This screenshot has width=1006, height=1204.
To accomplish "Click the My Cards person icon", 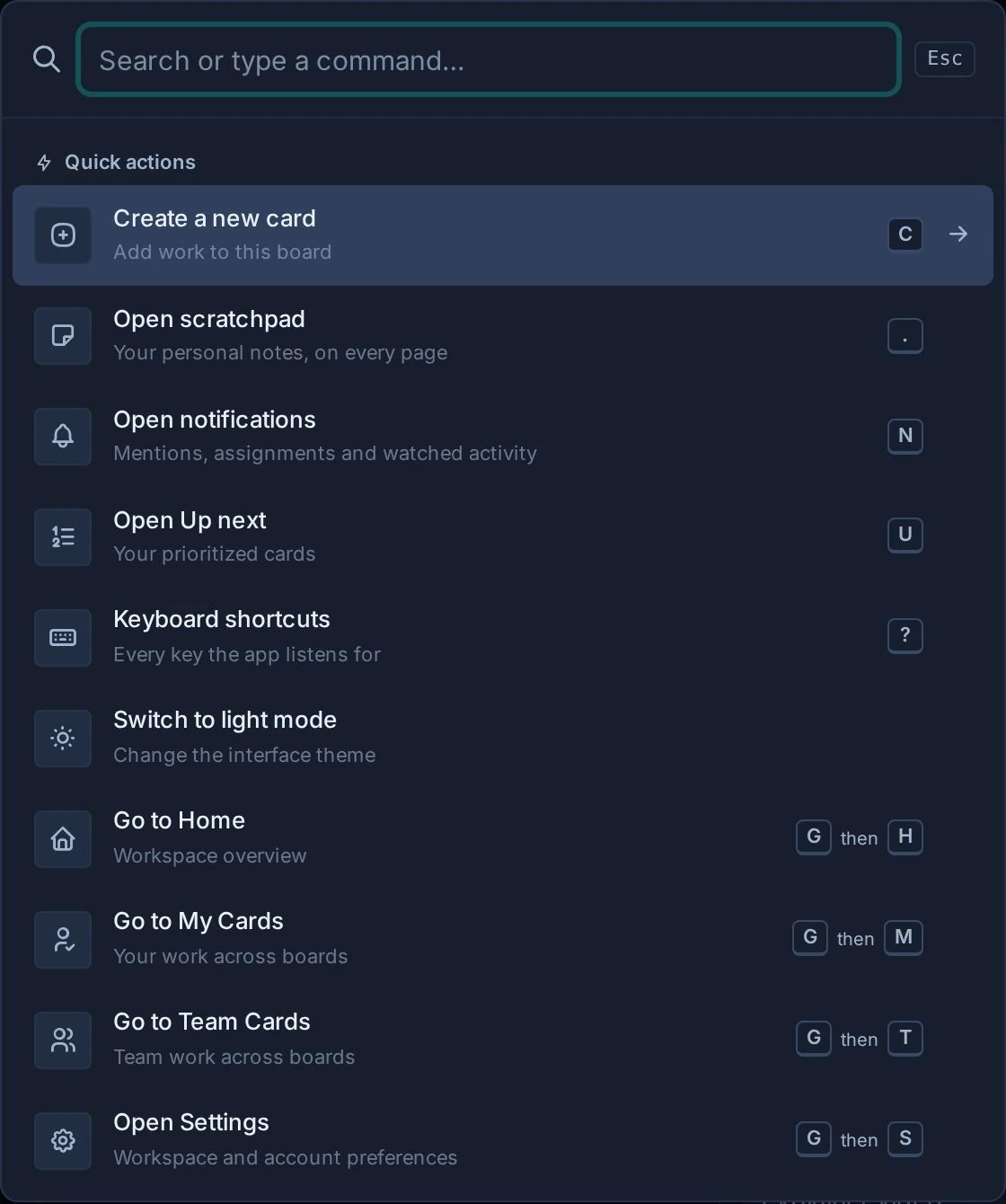I will [x=63, y=940].
